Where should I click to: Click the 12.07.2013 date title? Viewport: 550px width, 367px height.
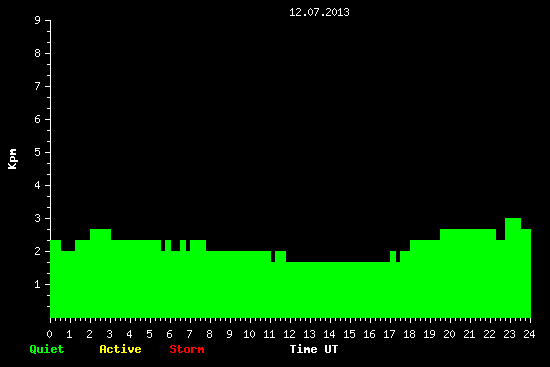click(x=319, y=12)
